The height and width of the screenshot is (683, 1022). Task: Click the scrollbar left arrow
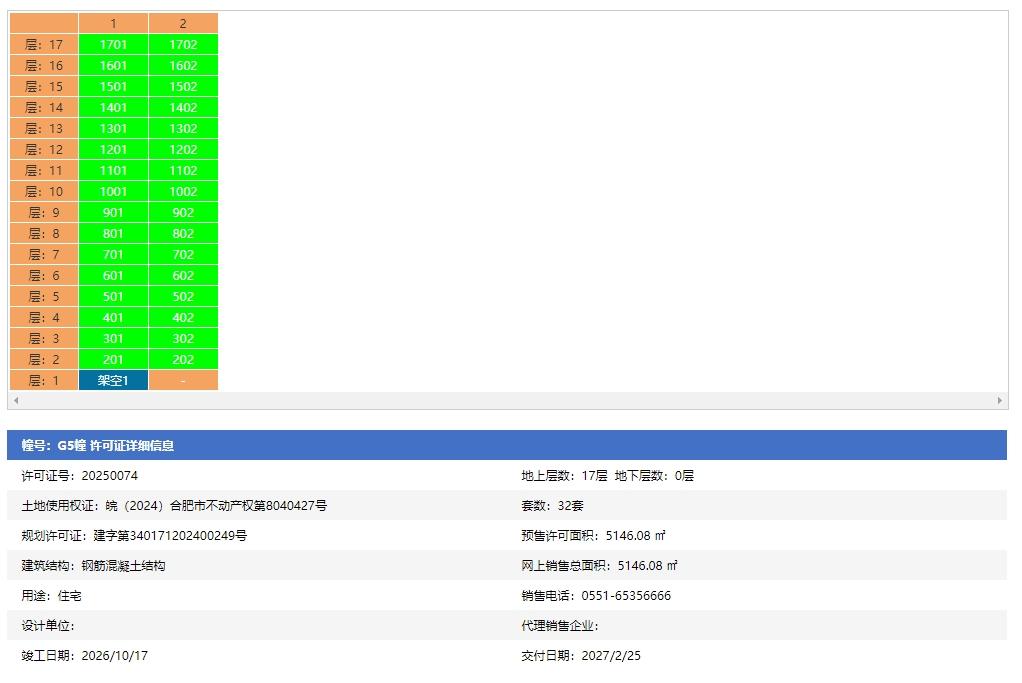coord(16,400)
